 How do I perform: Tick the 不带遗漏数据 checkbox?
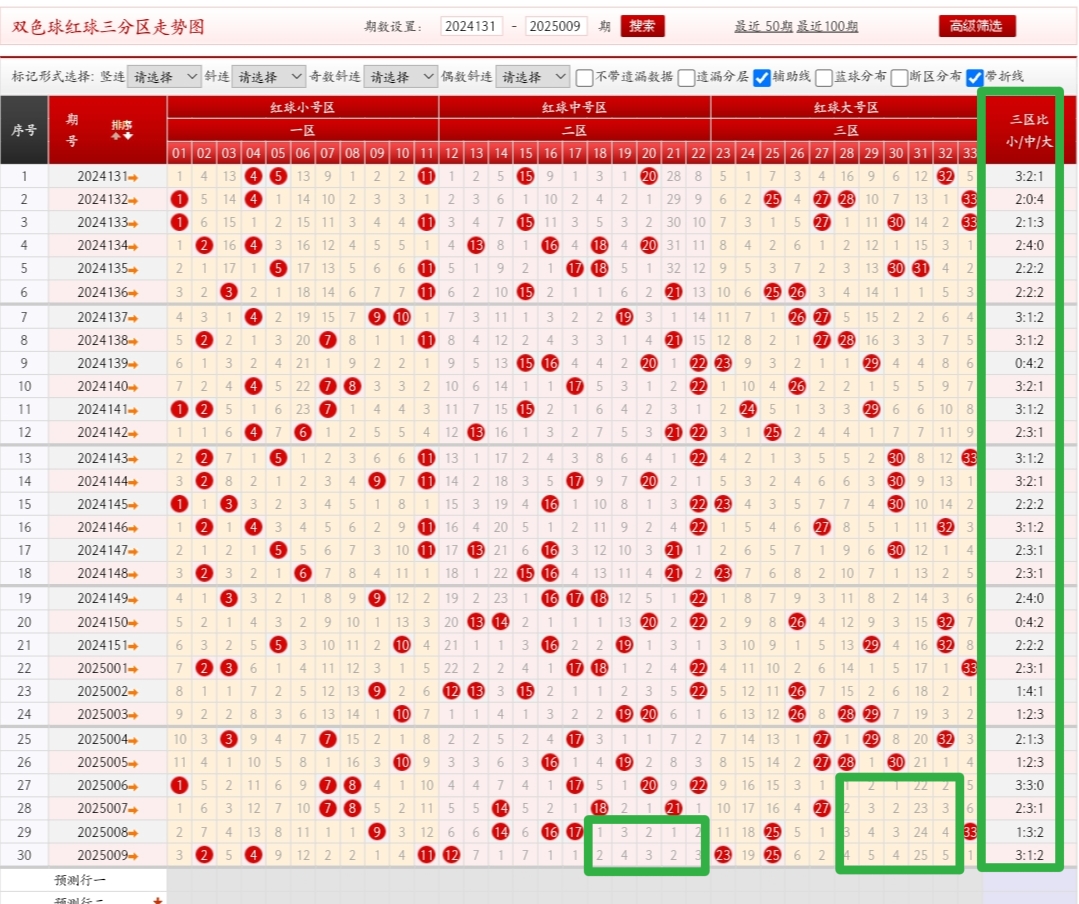(584, 77)
